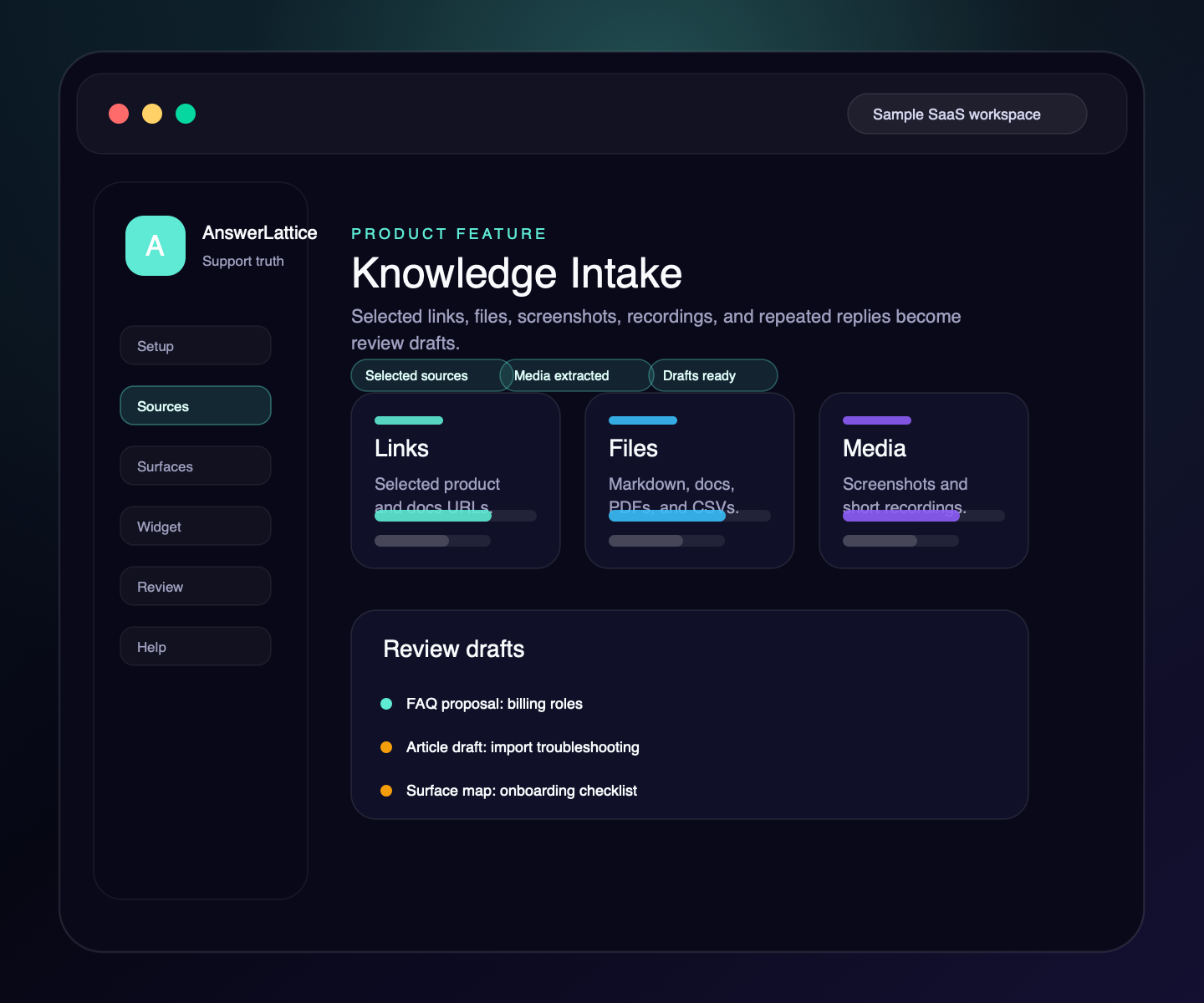Click the purple accent bar above Media

[x=877, y=420]
